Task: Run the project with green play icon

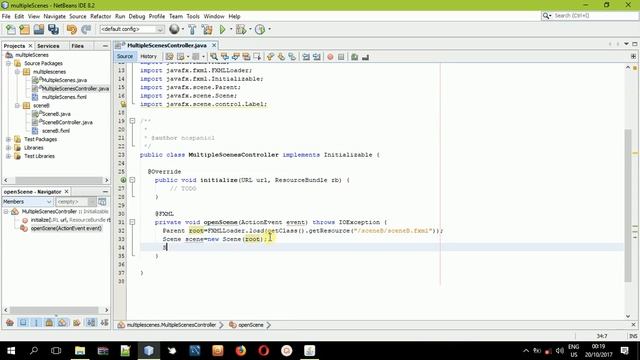Action: pyautogui.click(x=222, y=29)
